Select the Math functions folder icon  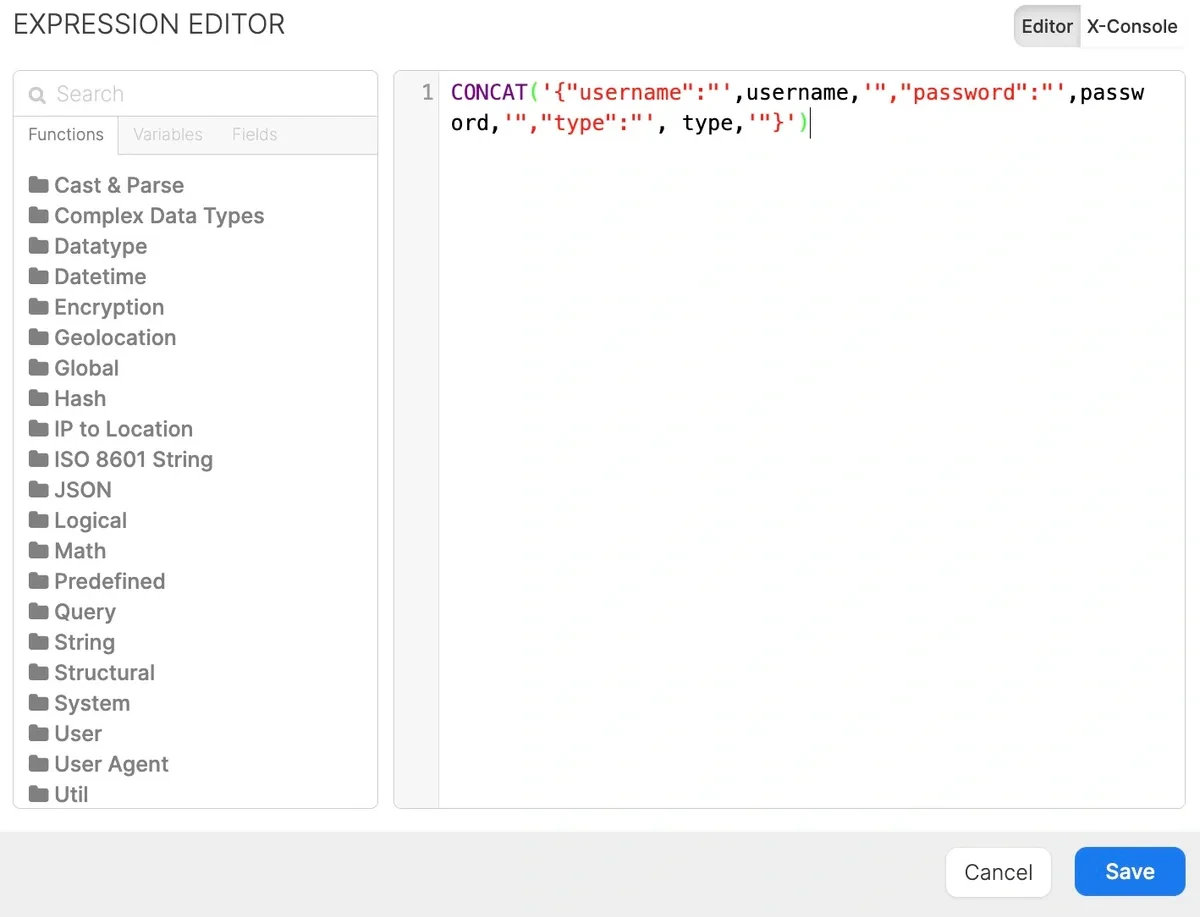pos(38,551)
